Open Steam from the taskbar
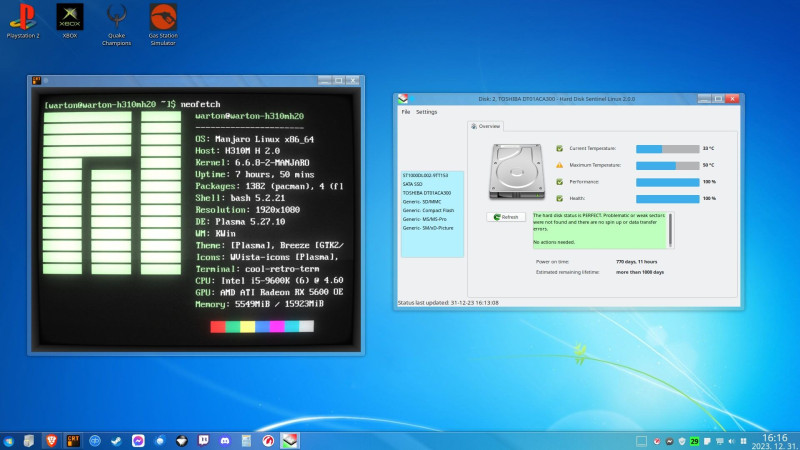The width and height of the screenshot is (800, 450). (x=116, y=440)
